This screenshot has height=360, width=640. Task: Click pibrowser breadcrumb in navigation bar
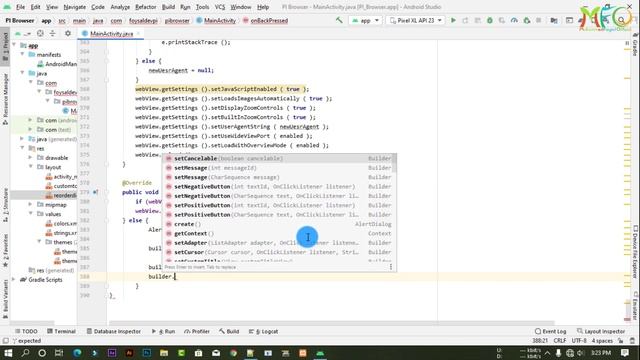tap(177, 20)
